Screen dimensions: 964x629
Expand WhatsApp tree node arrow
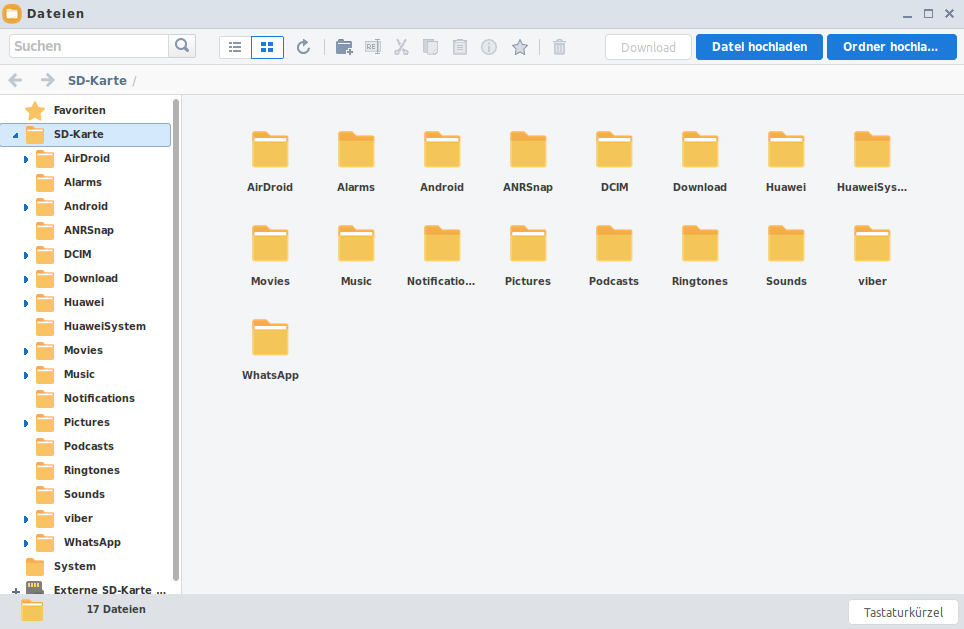[26, 542]
